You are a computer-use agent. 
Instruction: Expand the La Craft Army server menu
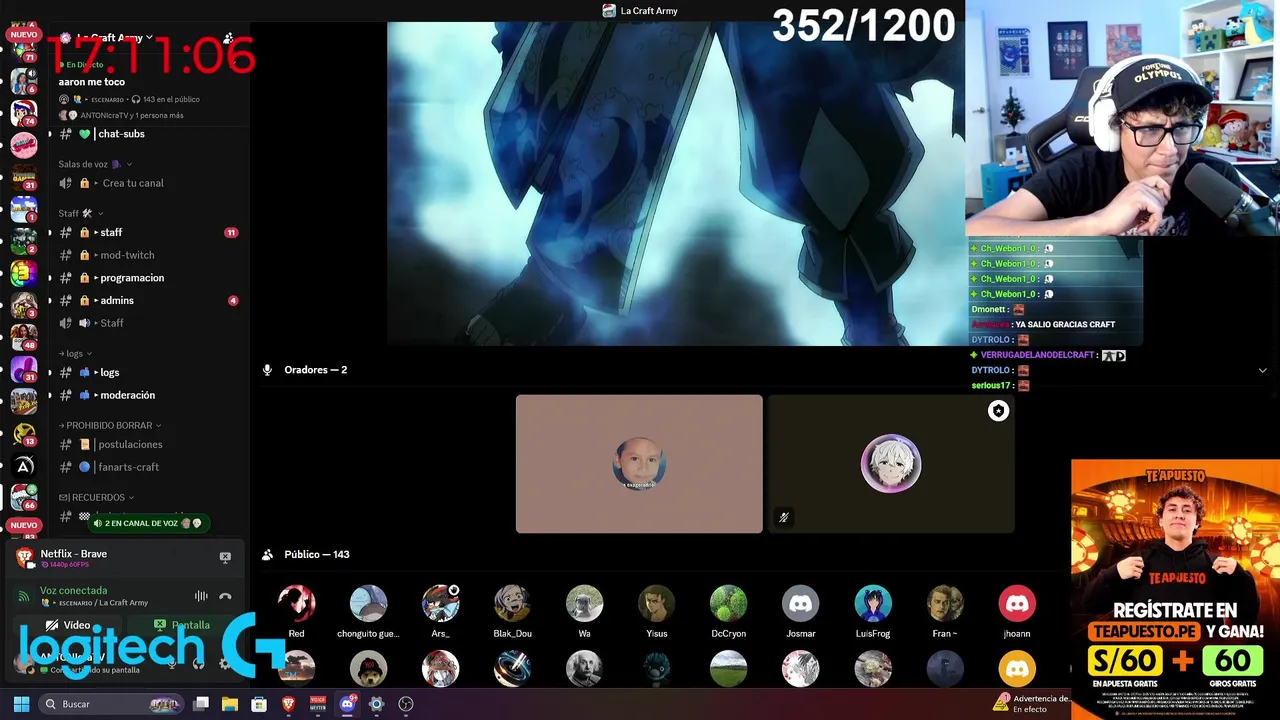coord(114,38)
